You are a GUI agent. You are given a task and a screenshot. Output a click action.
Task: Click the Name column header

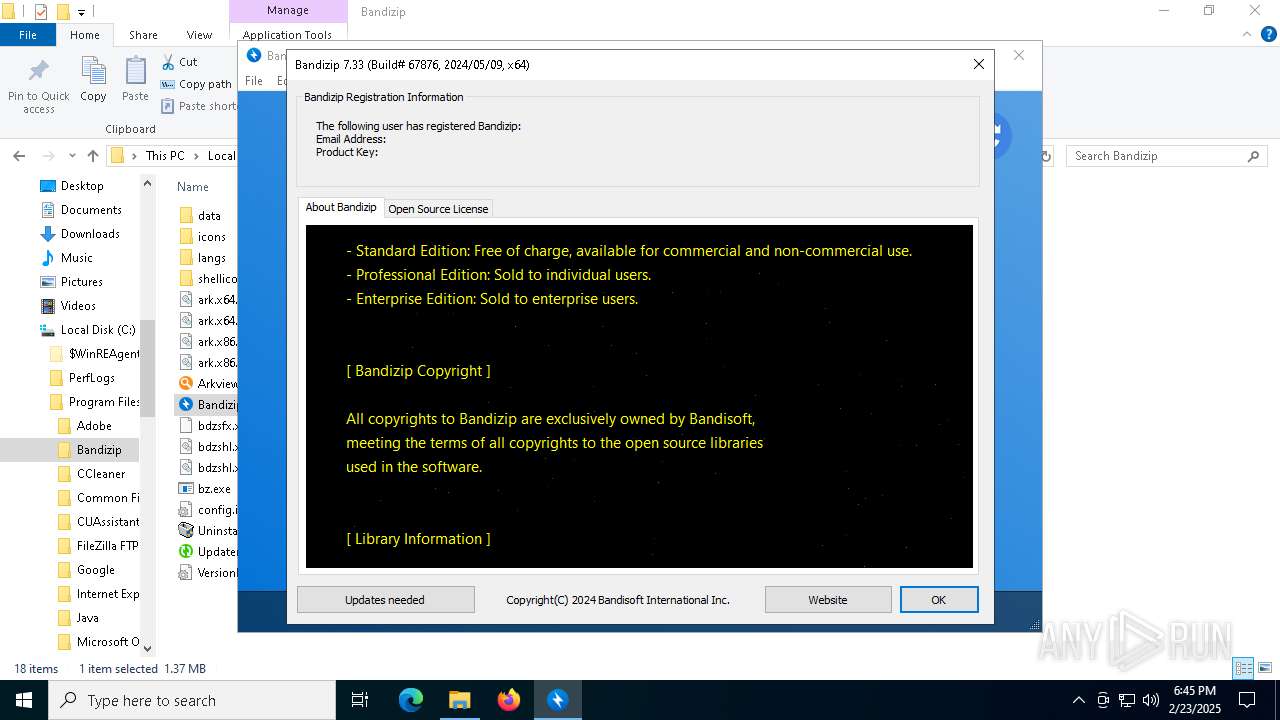(x=193, y=187)
